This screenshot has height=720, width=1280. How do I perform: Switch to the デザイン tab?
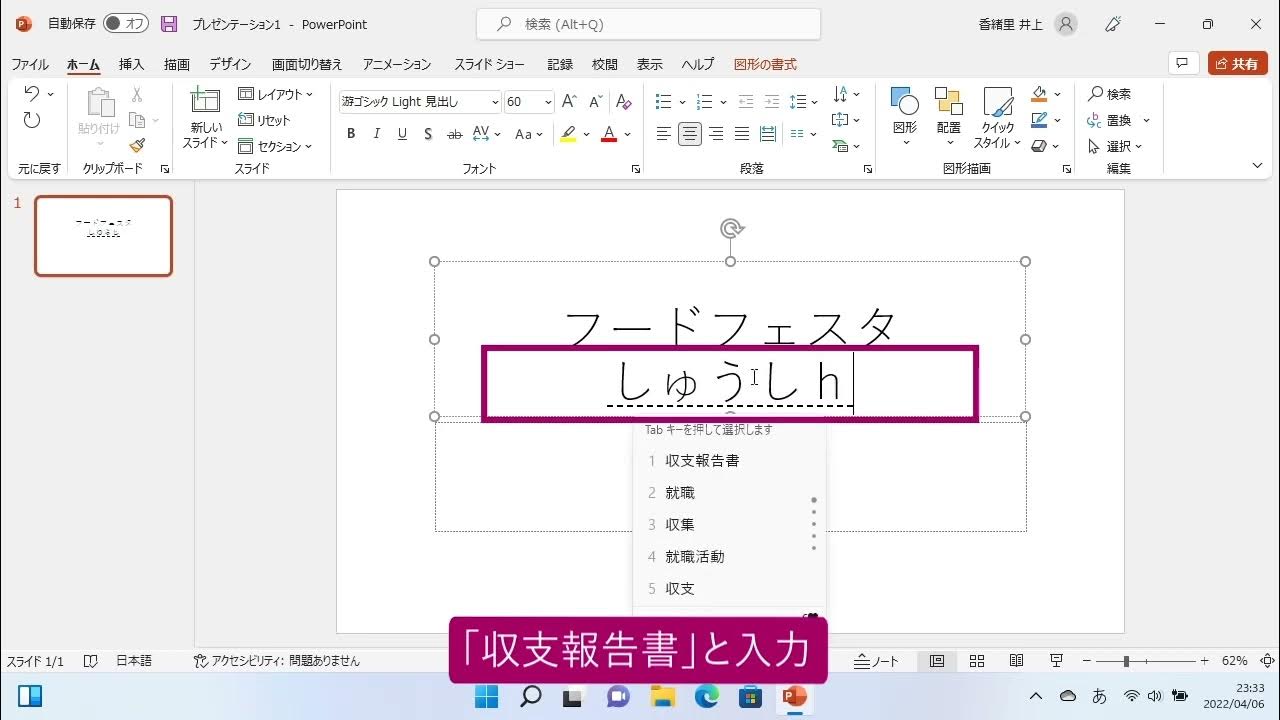(230, 64)
